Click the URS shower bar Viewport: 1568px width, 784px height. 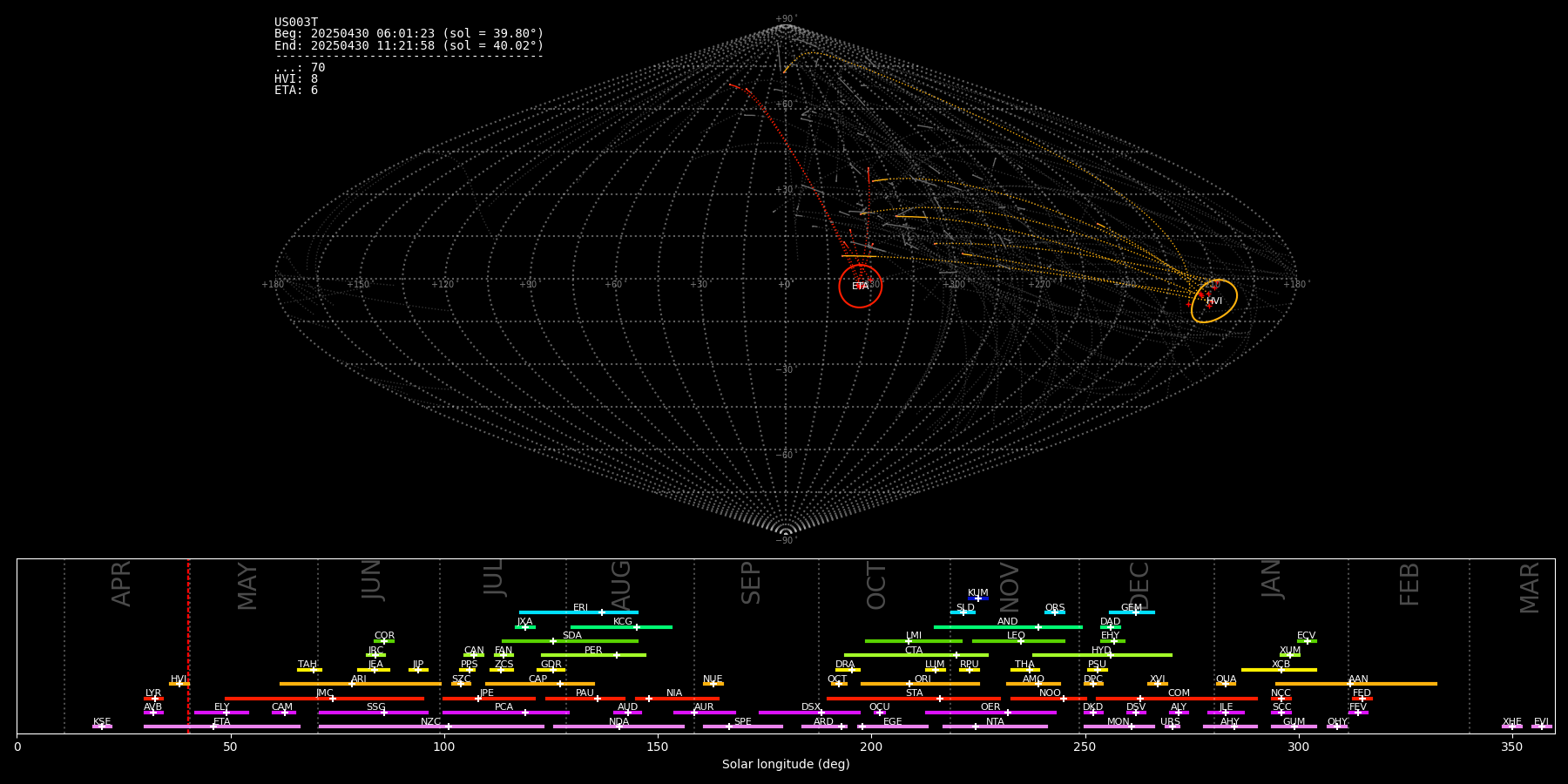click(1172, 727)
